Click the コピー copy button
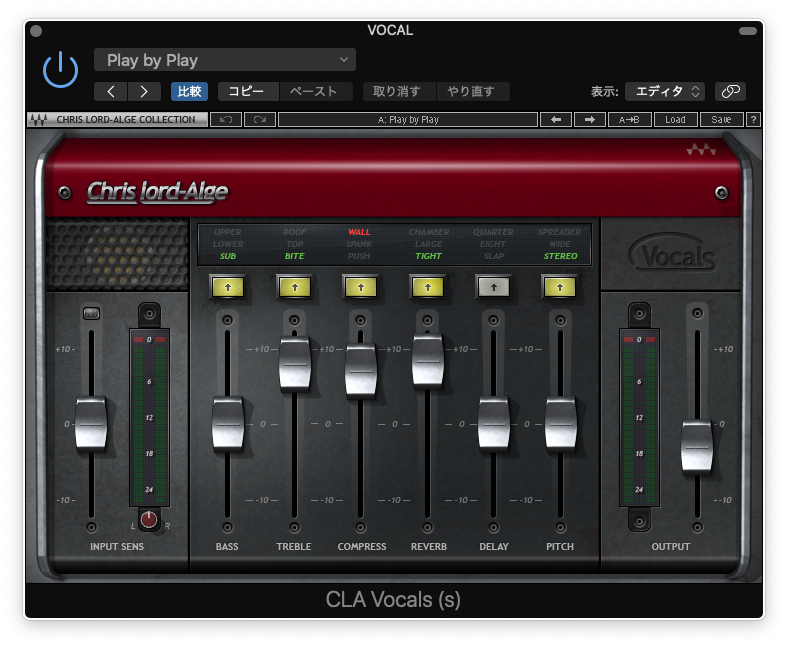The width and height of the screenshot is (788, 647). pos(248,91)
